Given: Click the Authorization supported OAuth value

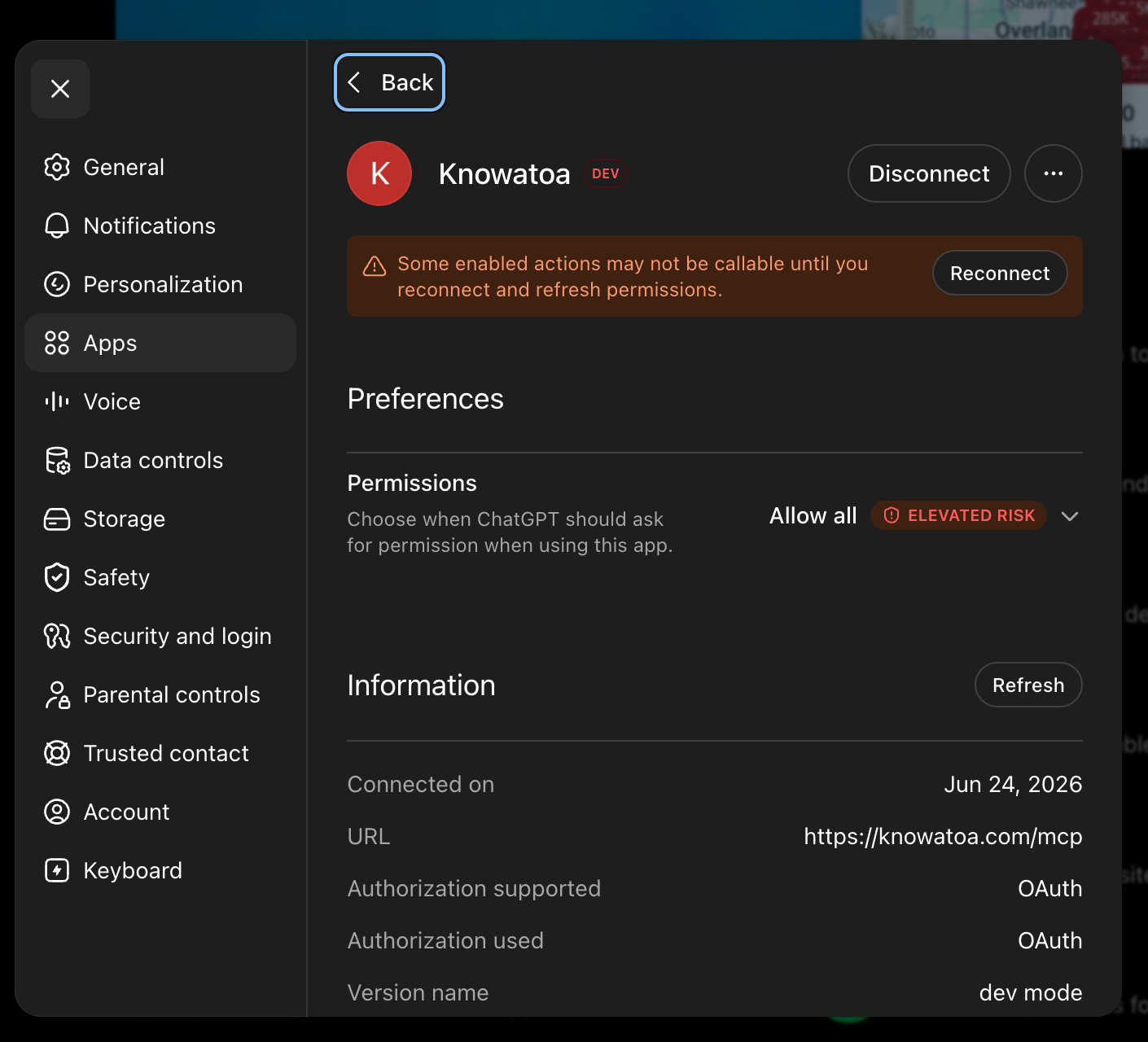Looking at the screenshot, I should (x=1050, y=888).
